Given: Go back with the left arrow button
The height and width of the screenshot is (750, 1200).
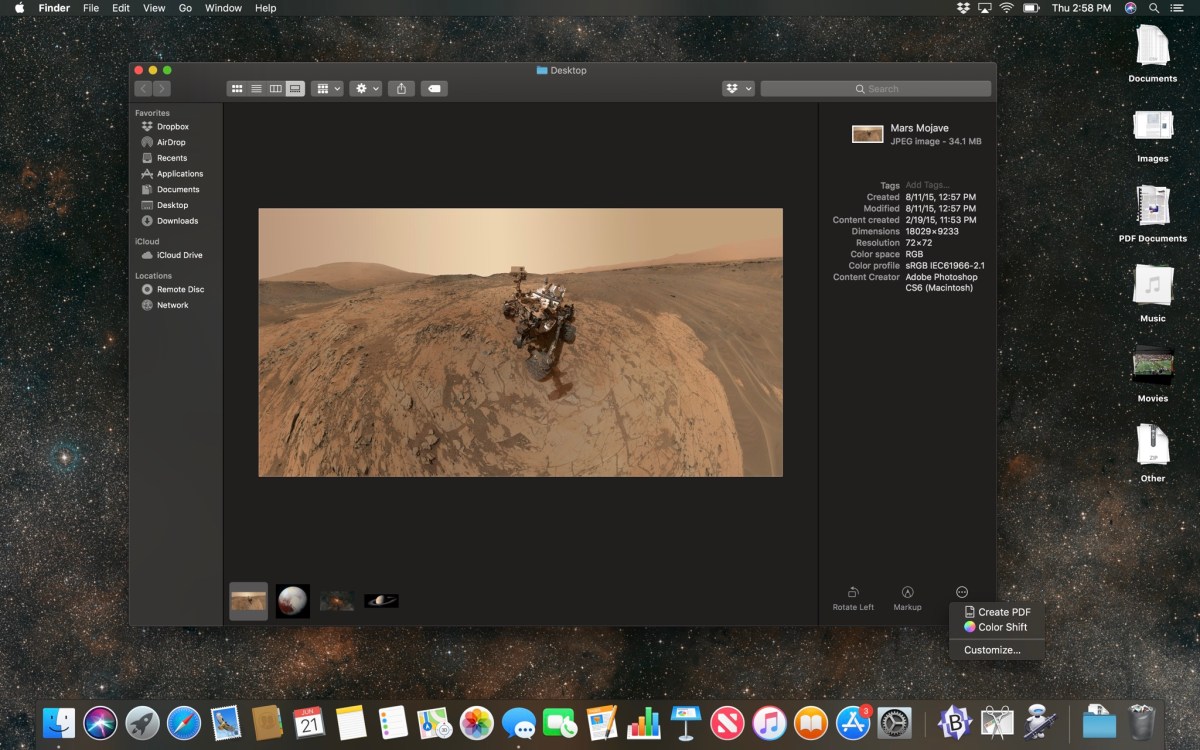Looking at the screenshot, I should [x=143, y=89].
